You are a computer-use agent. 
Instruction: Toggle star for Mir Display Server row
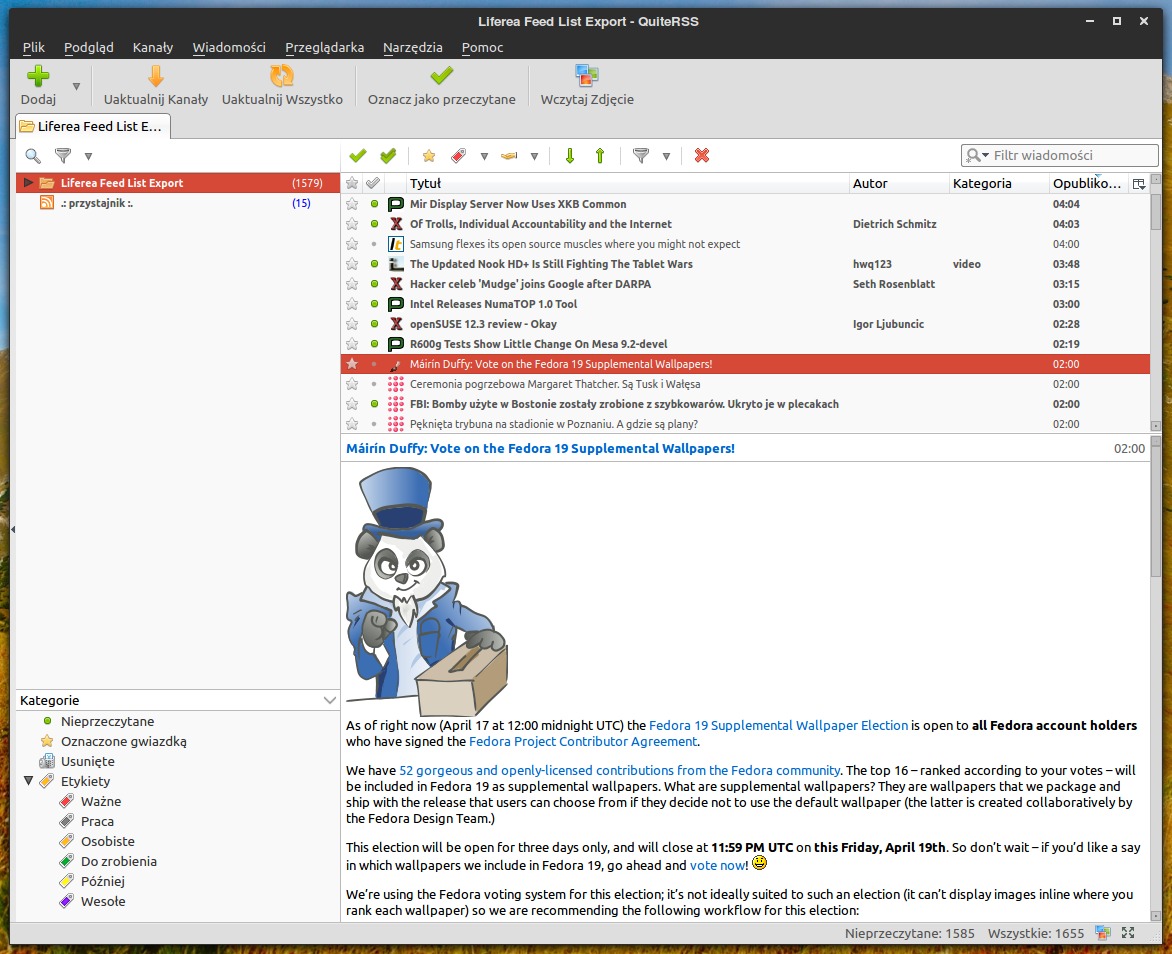pos(352,203)
